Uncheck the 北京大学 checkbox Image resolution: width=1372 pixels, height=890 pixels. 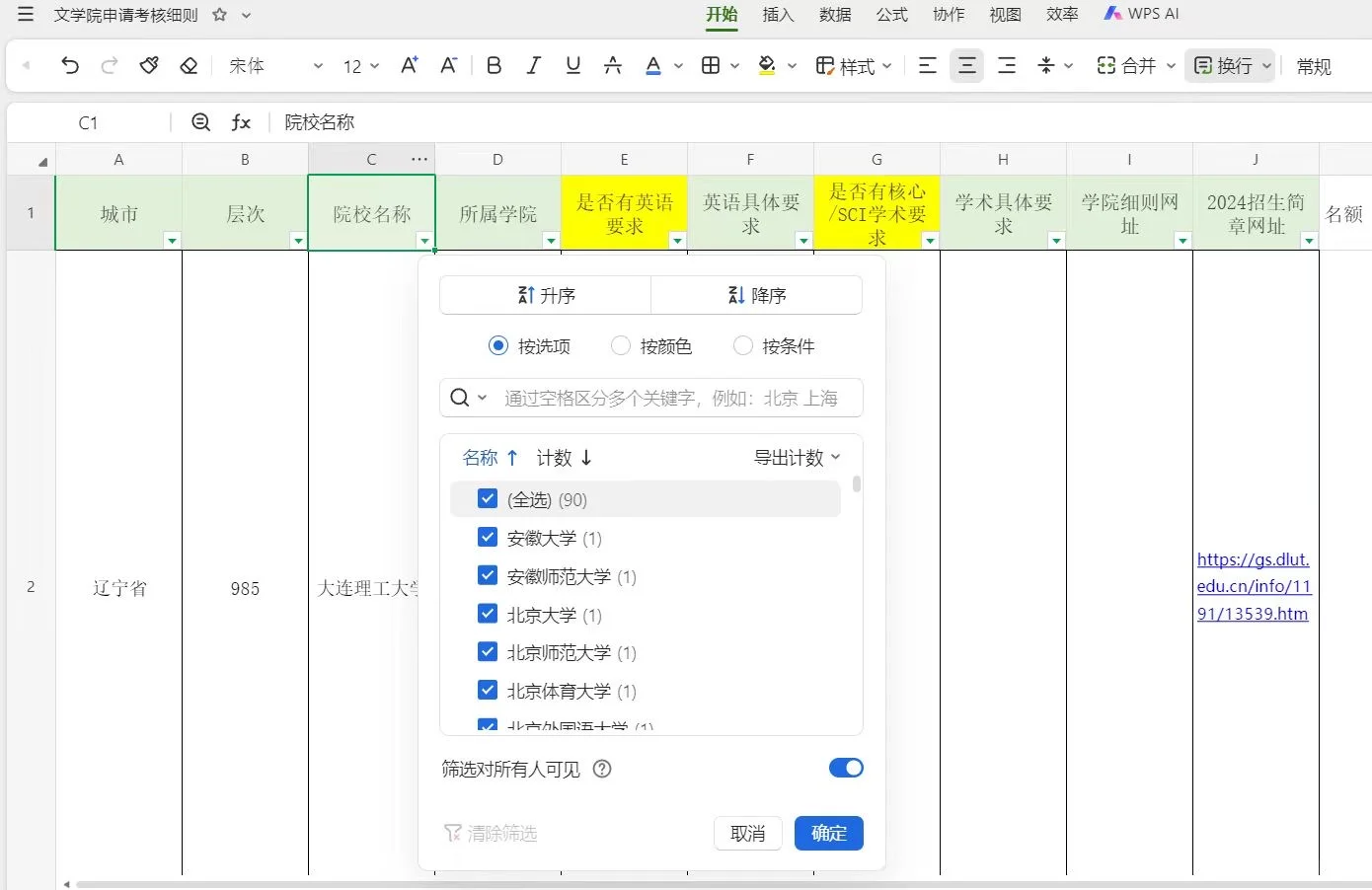[x=487, y=614]
